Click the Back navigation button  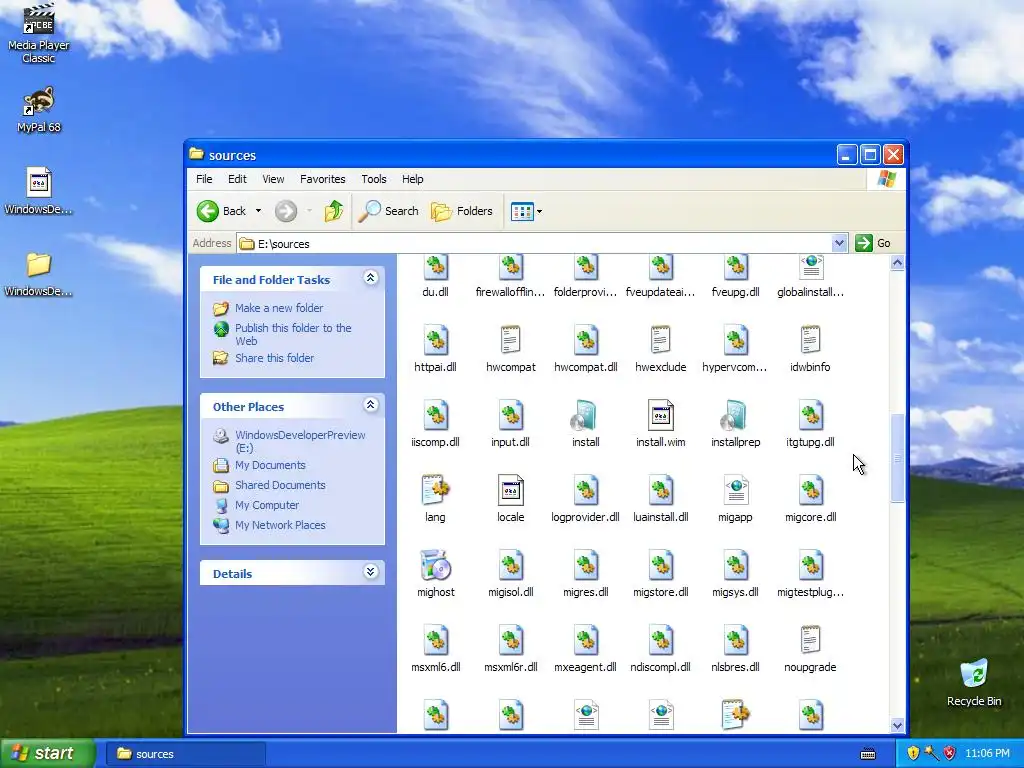coord(222,211)
